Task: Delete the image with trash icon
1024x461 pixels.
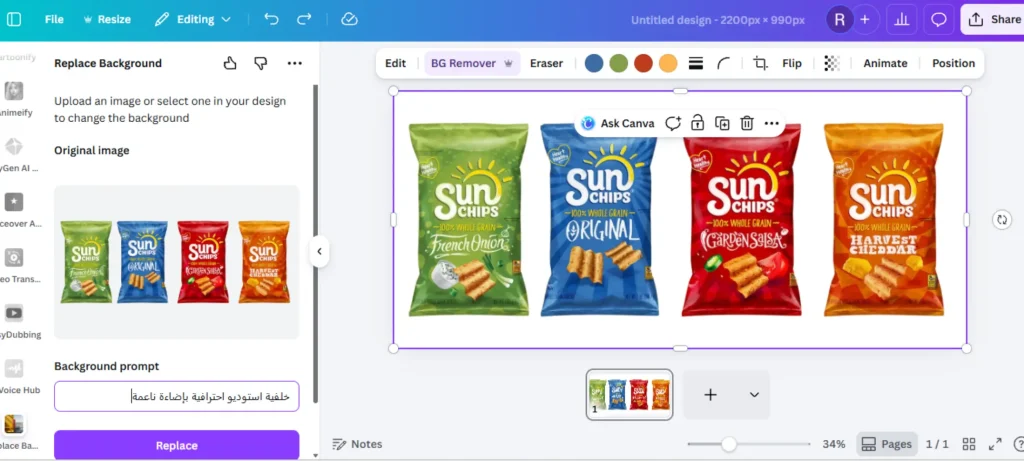Action: point(747,123)
